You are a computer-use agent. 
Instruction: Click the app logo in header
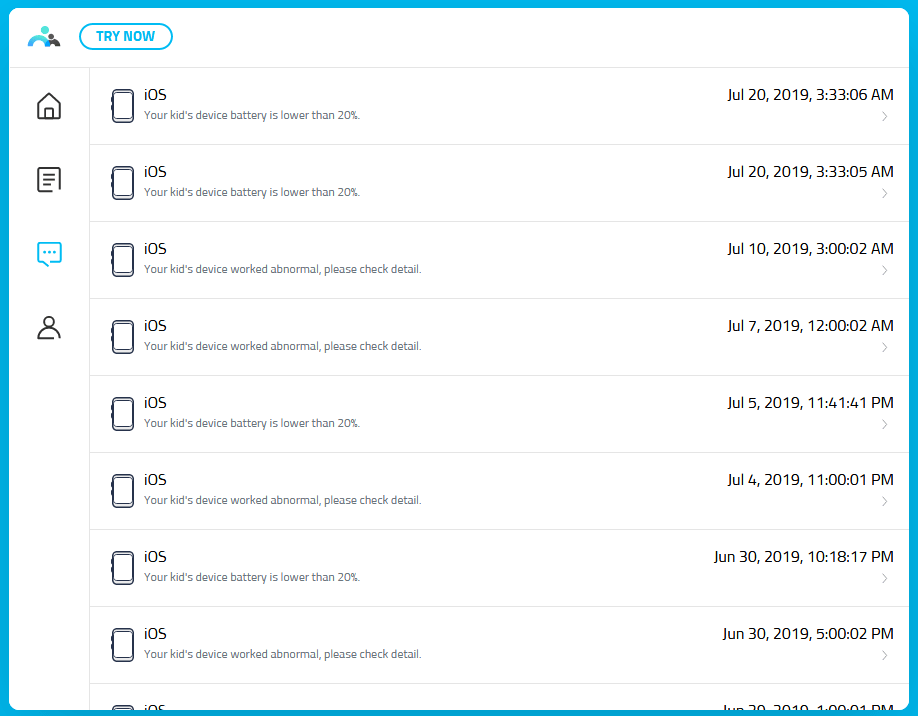(44, 37)
